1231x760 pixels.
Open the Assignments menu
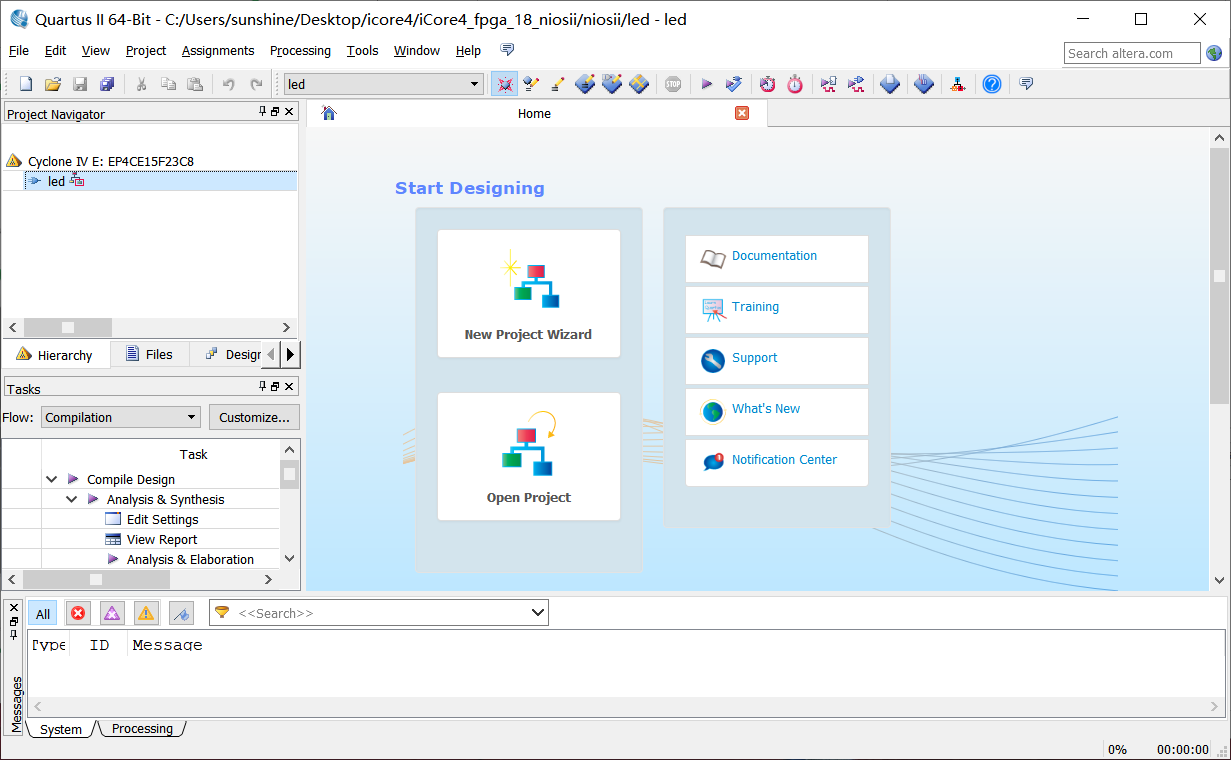click(218, 50)
